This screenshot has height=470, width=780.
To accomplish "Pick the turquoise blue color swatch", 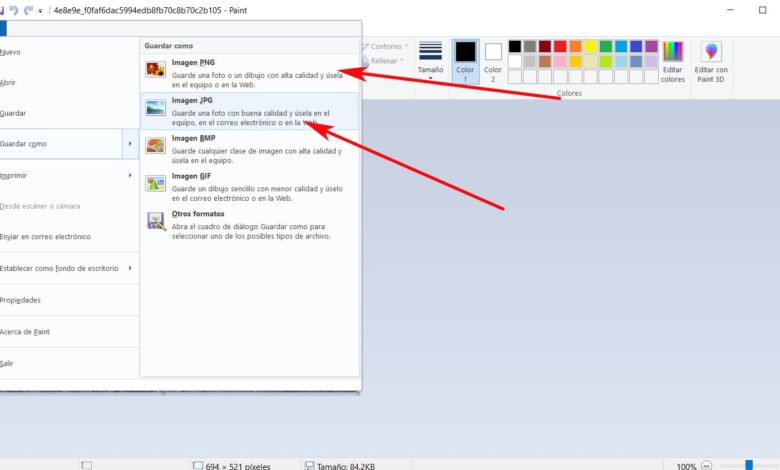I will (x=621, y=46).
